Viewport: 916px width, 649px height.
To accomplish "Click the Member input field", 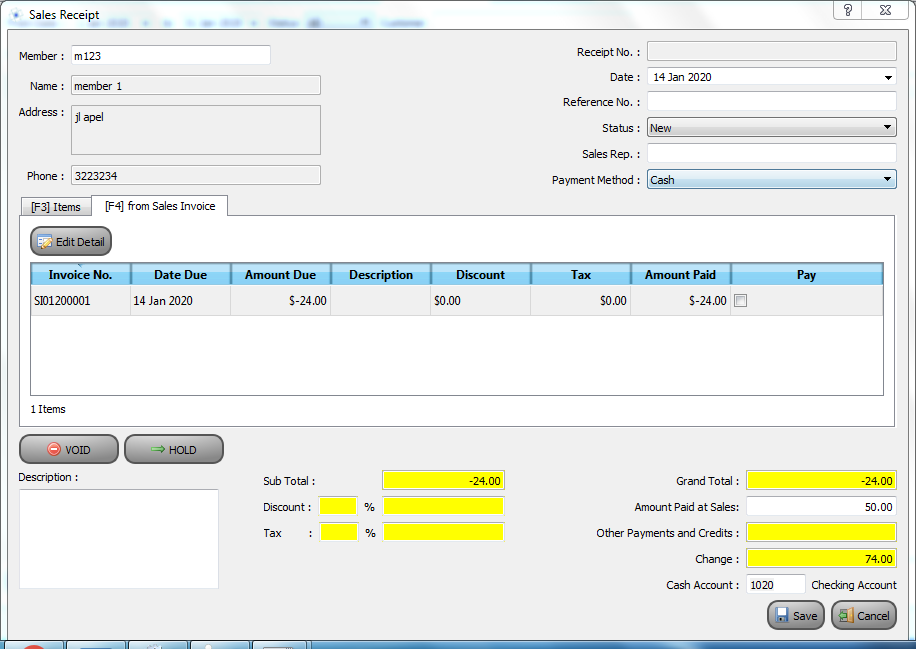I will (170, 56).
